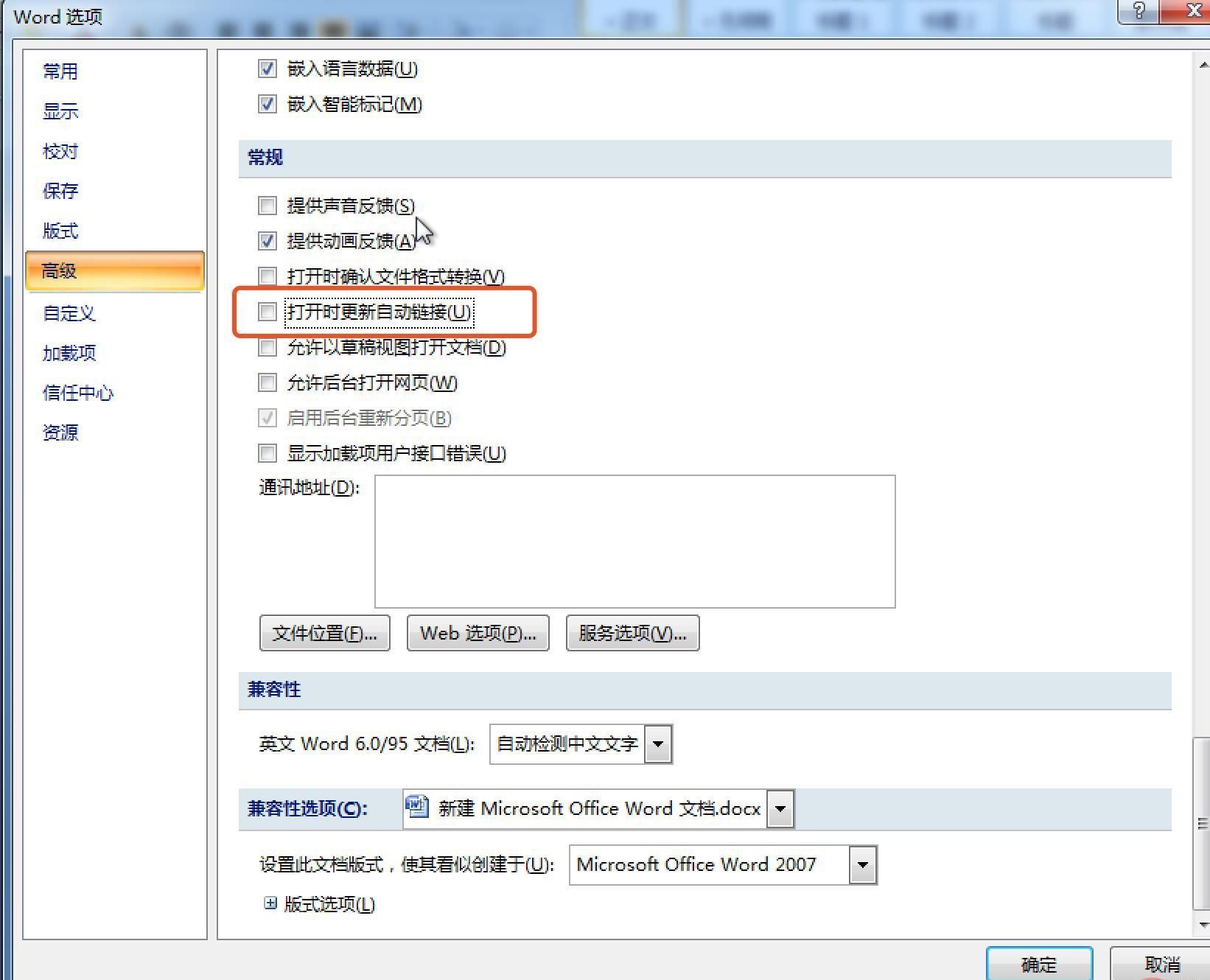
Task: Toggle 嵌入智能标记(M) checkbox
Action: (x=267, y=104)
